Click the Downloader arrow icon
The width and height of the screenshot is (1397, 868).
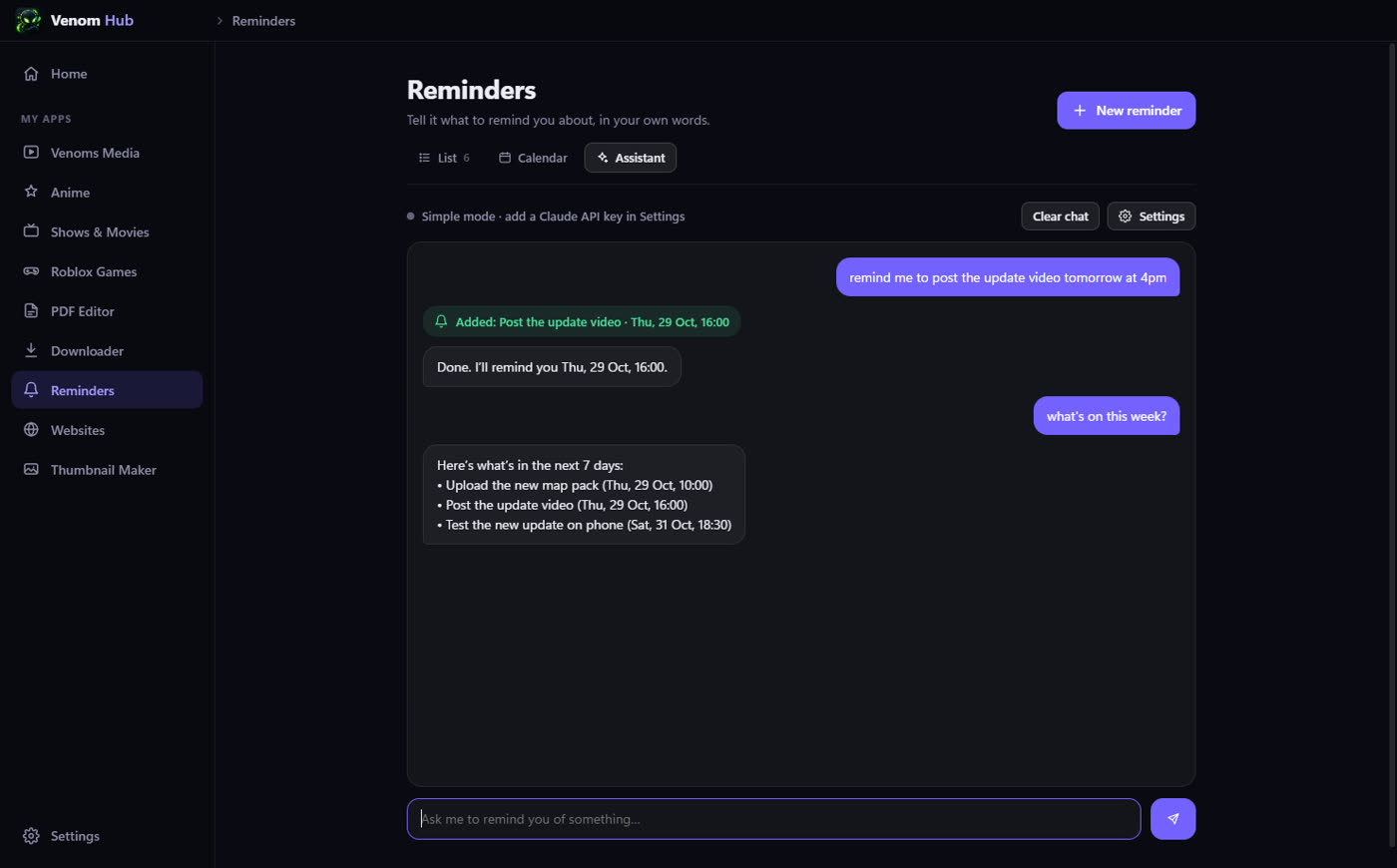(31, 350)
